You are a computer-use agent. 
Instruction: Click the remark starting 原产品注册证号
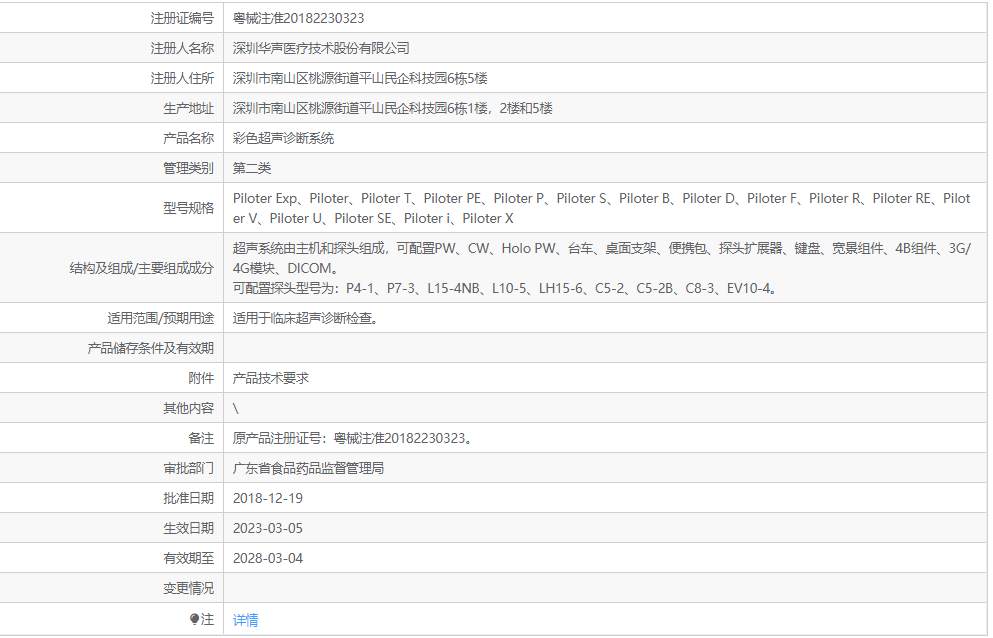tap(352, 438)
